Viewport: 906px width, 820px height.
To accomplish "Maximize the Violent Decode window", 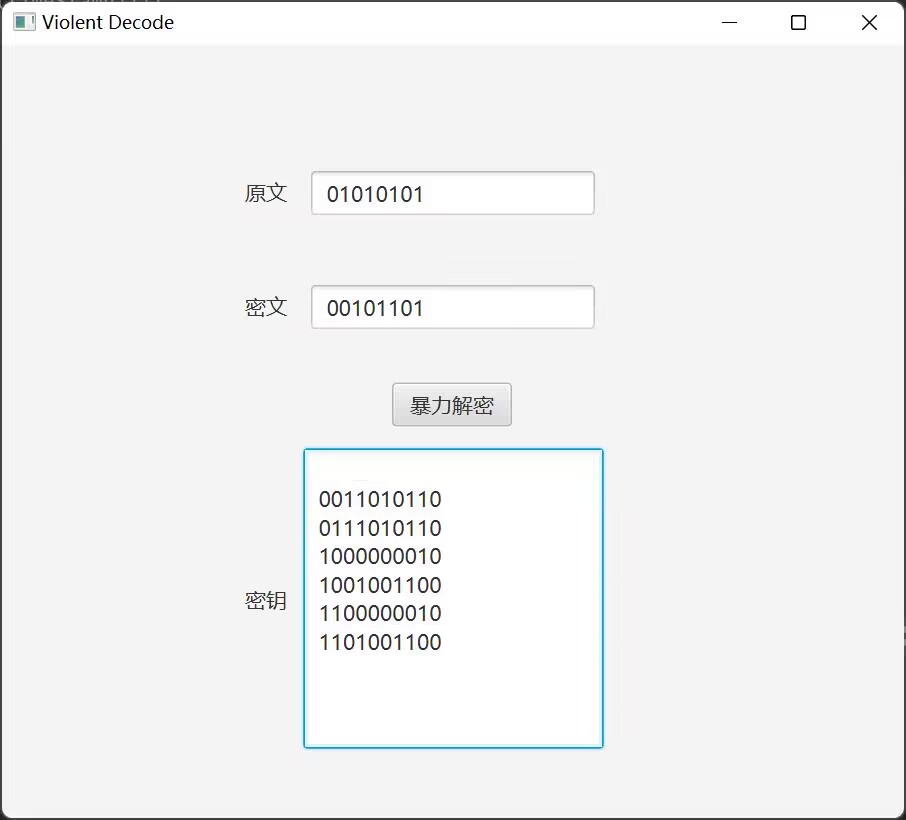I will [798, 23].
